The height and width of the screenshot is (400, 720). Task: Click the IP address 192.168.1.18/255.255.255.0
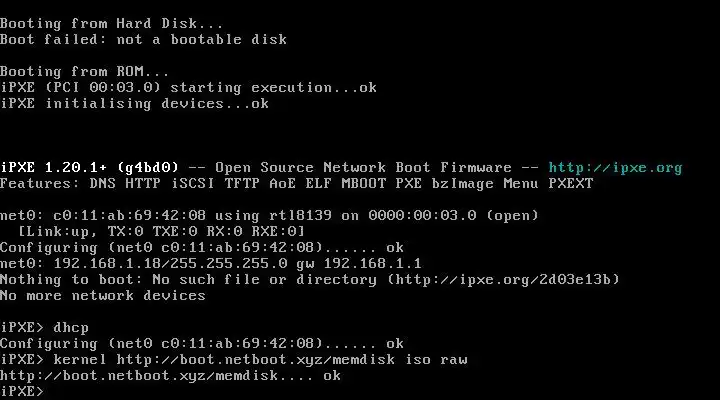point(170,264)
